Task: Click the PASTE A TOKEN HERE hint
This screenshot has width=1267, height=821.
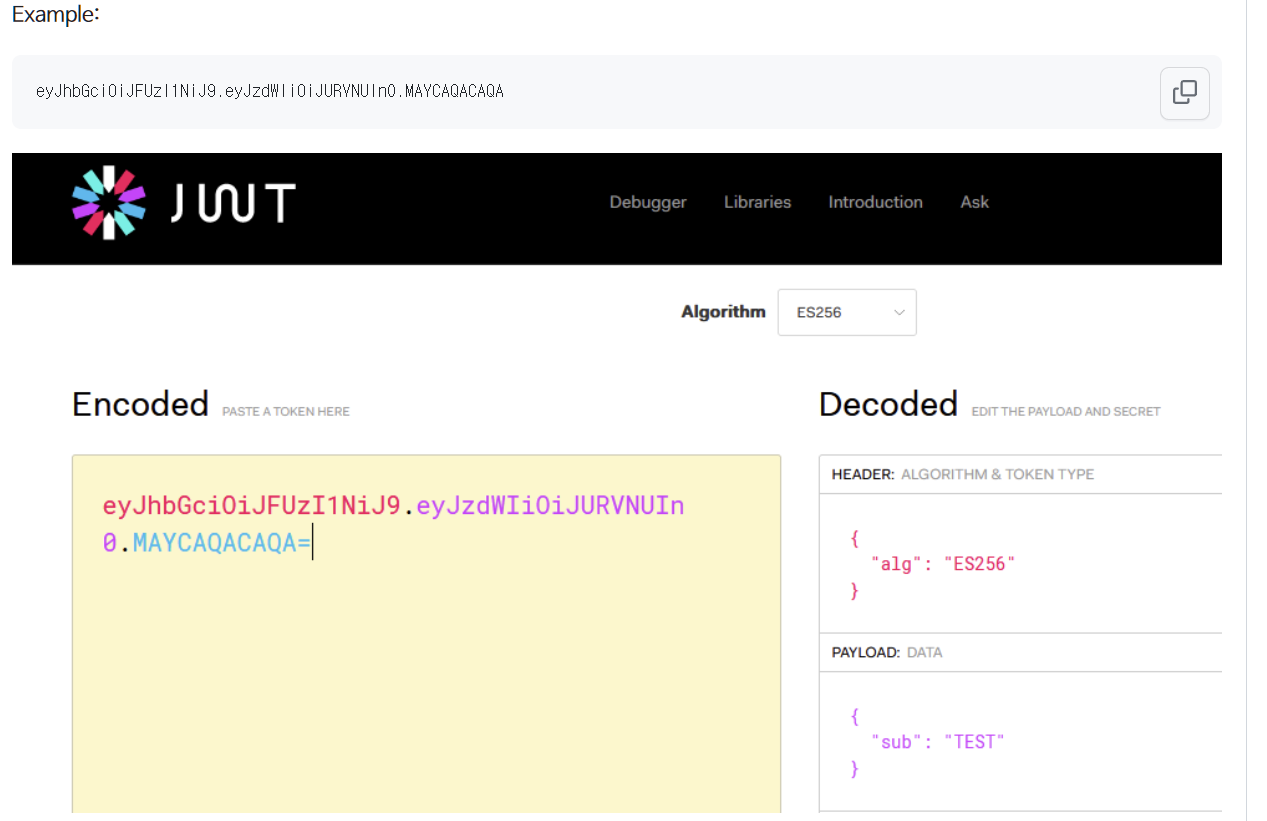Action: point(286,411)
